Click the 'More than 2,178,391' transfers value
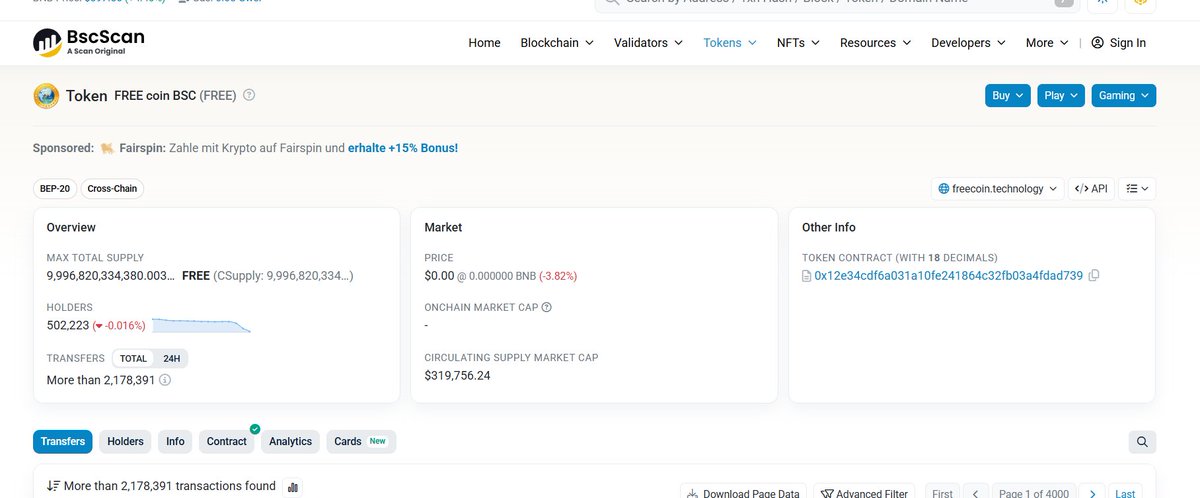 101,380
